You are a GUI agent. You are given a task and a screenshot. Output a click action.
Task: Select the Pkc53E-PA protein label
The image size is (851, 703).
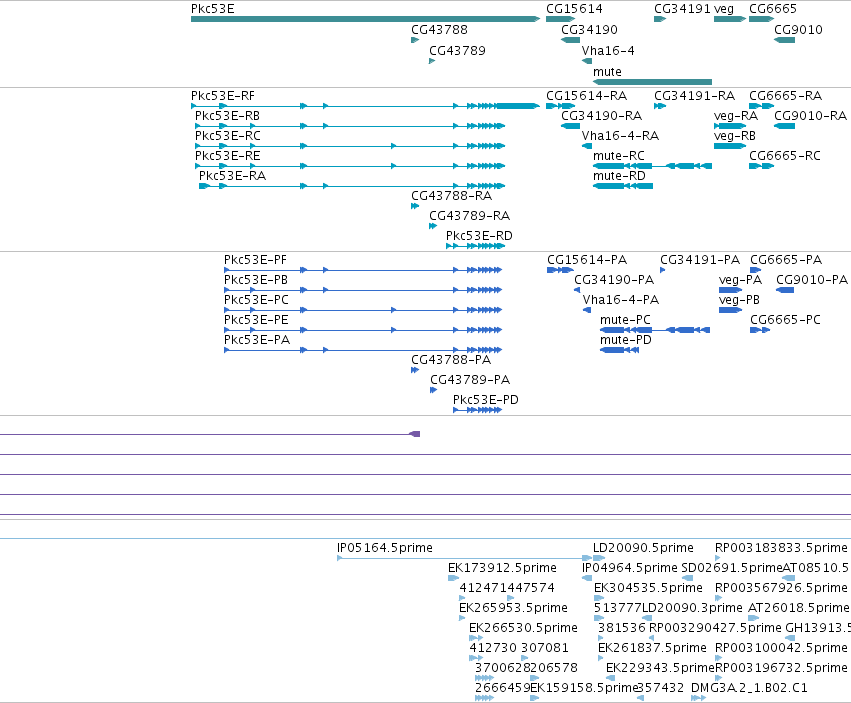[x=257, y=340]
